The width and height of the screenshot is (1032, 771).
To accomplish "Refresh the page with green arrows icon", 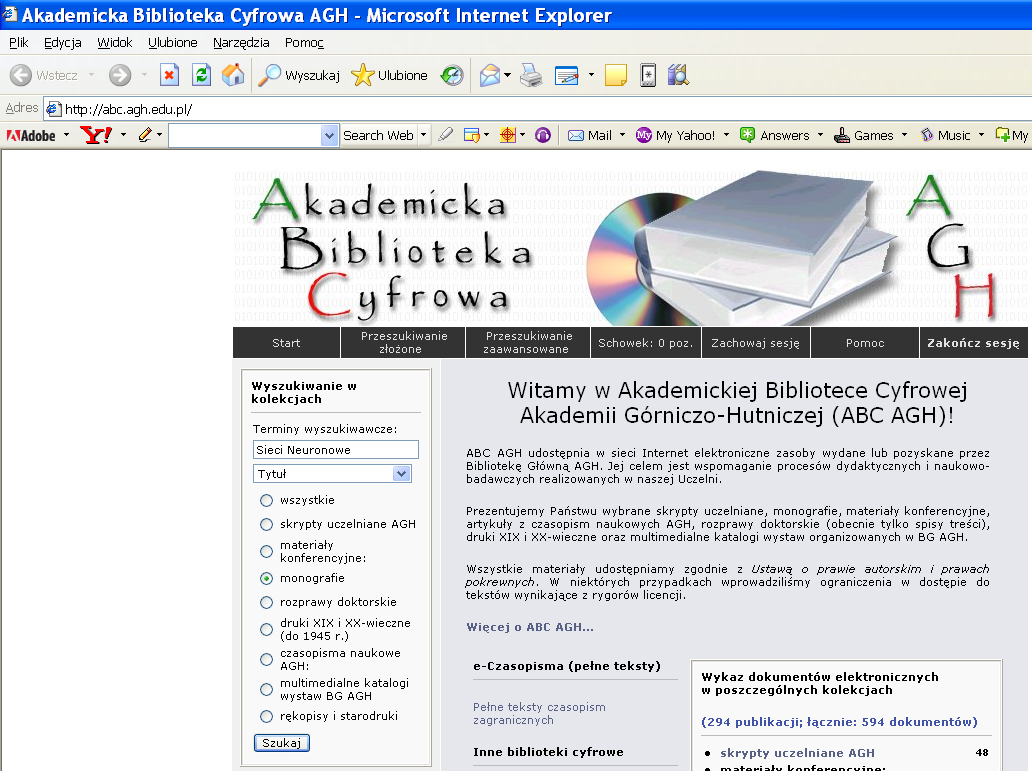I will pos(201,75).
